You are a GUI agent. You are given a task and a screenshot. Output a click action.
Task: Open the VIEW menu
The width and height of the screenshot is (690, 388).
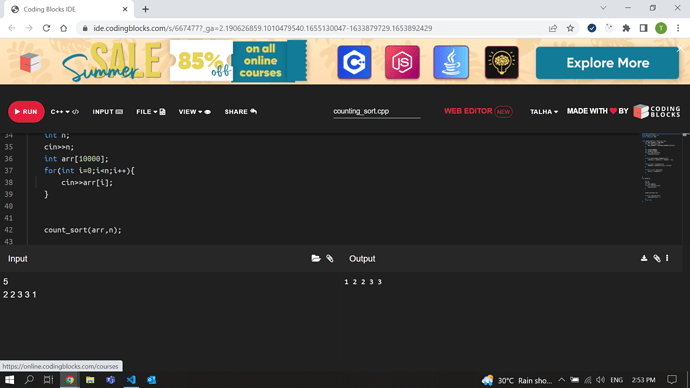[x=195, y=112]
